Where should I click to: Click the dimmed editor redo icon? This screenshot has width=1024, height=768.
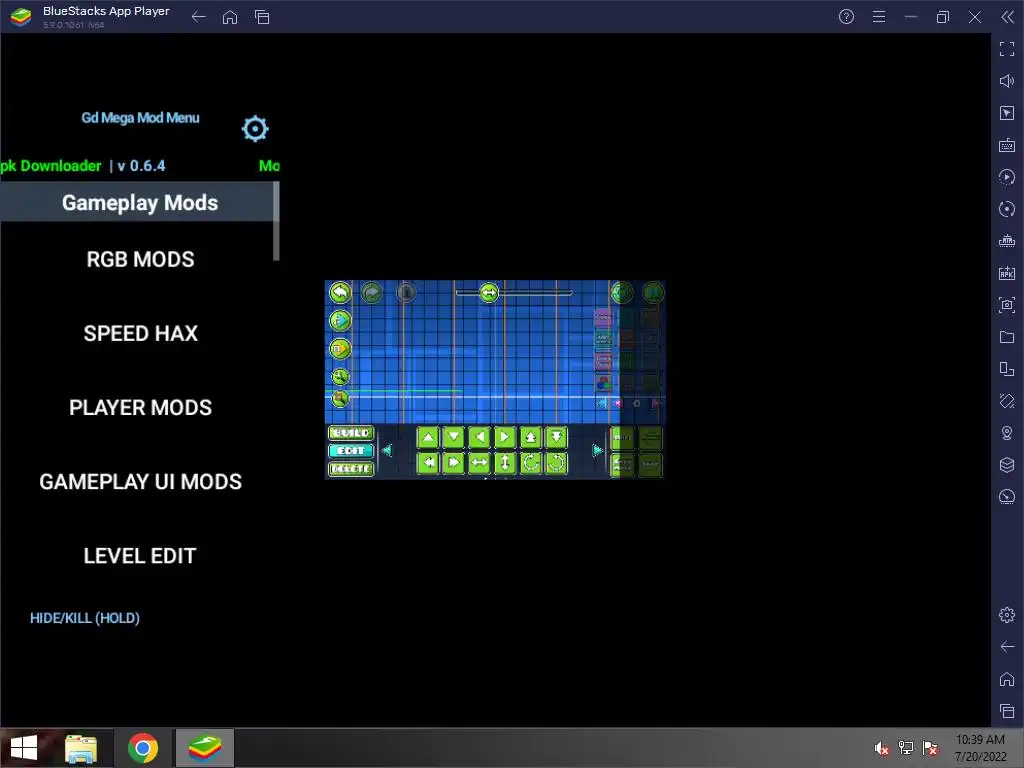pos(372,293)
